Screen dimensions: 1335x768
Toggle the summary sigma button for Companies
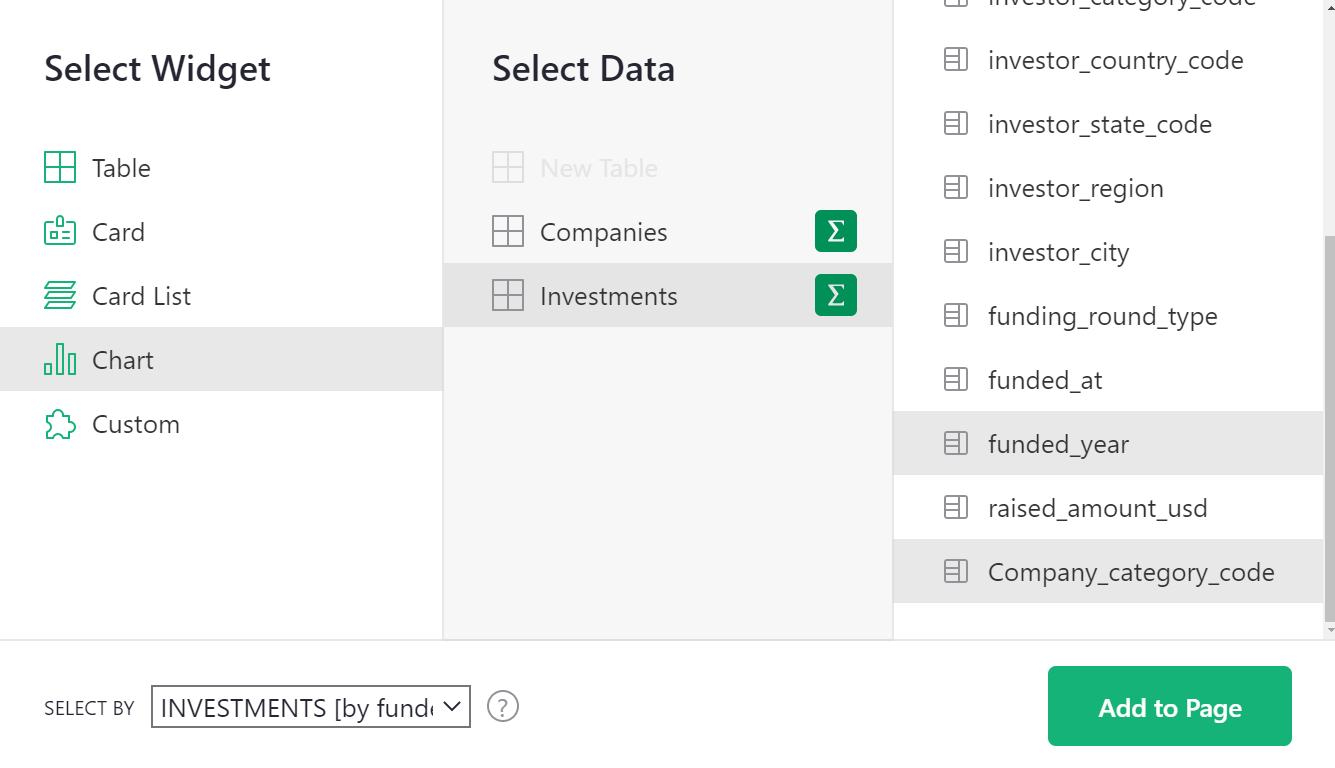[x=835, y=231]
